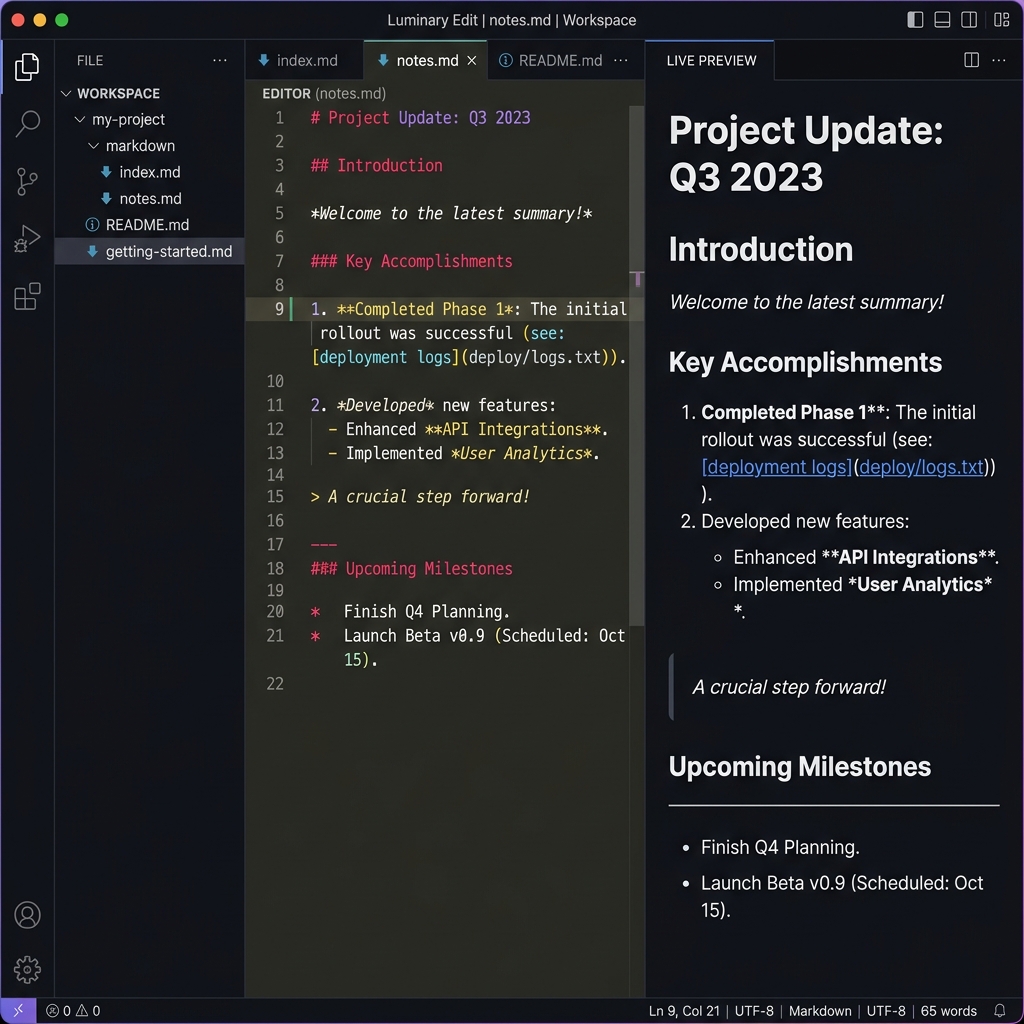1024x1024 pixels.
Task: Open the notifications bell in status bar
Action: tap(999, 1010)
